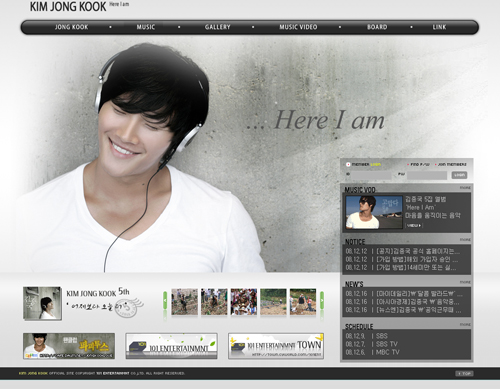Open news item starting with '[마이데일리]'
Viewport: 500px width, 389px height.
pos(404,294)
